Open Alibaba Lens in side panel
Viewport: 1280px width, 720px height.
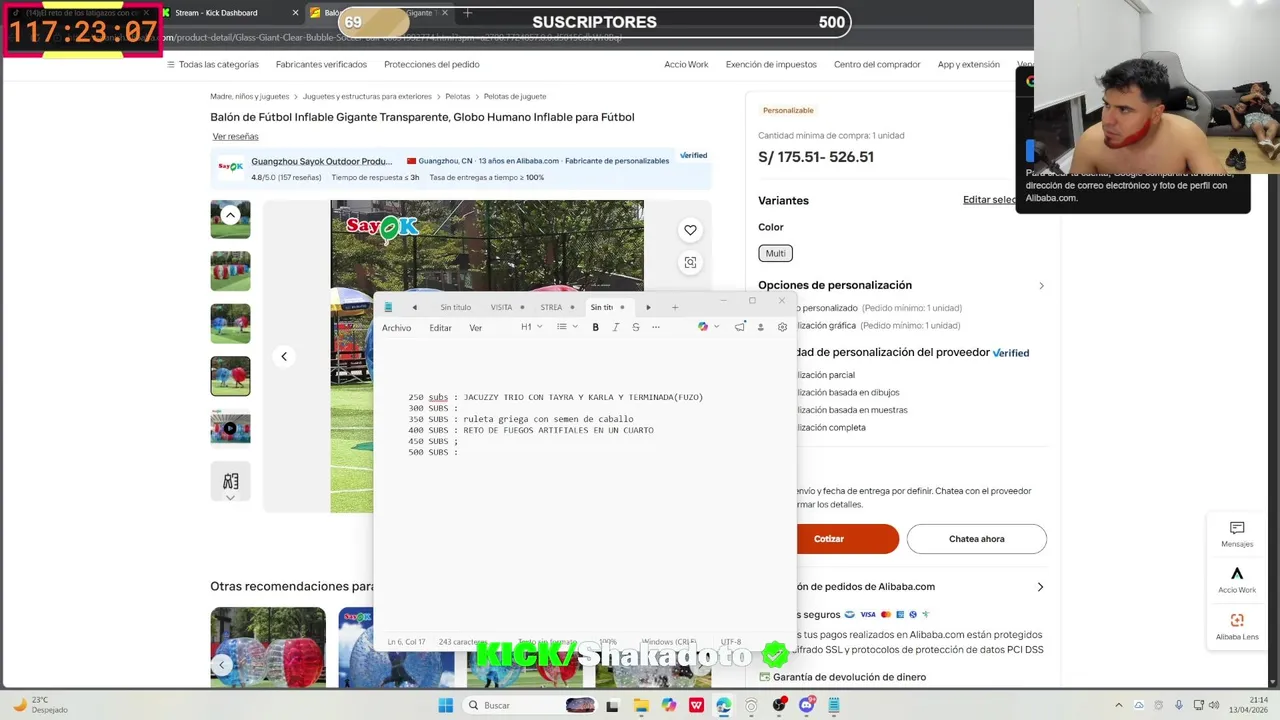(1237, 626)
